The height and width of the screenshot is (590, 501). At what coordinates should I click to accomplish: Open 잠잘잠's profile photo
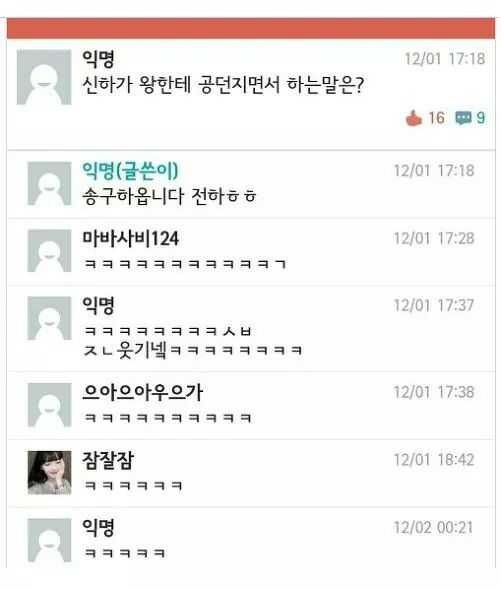coord(49,473)
